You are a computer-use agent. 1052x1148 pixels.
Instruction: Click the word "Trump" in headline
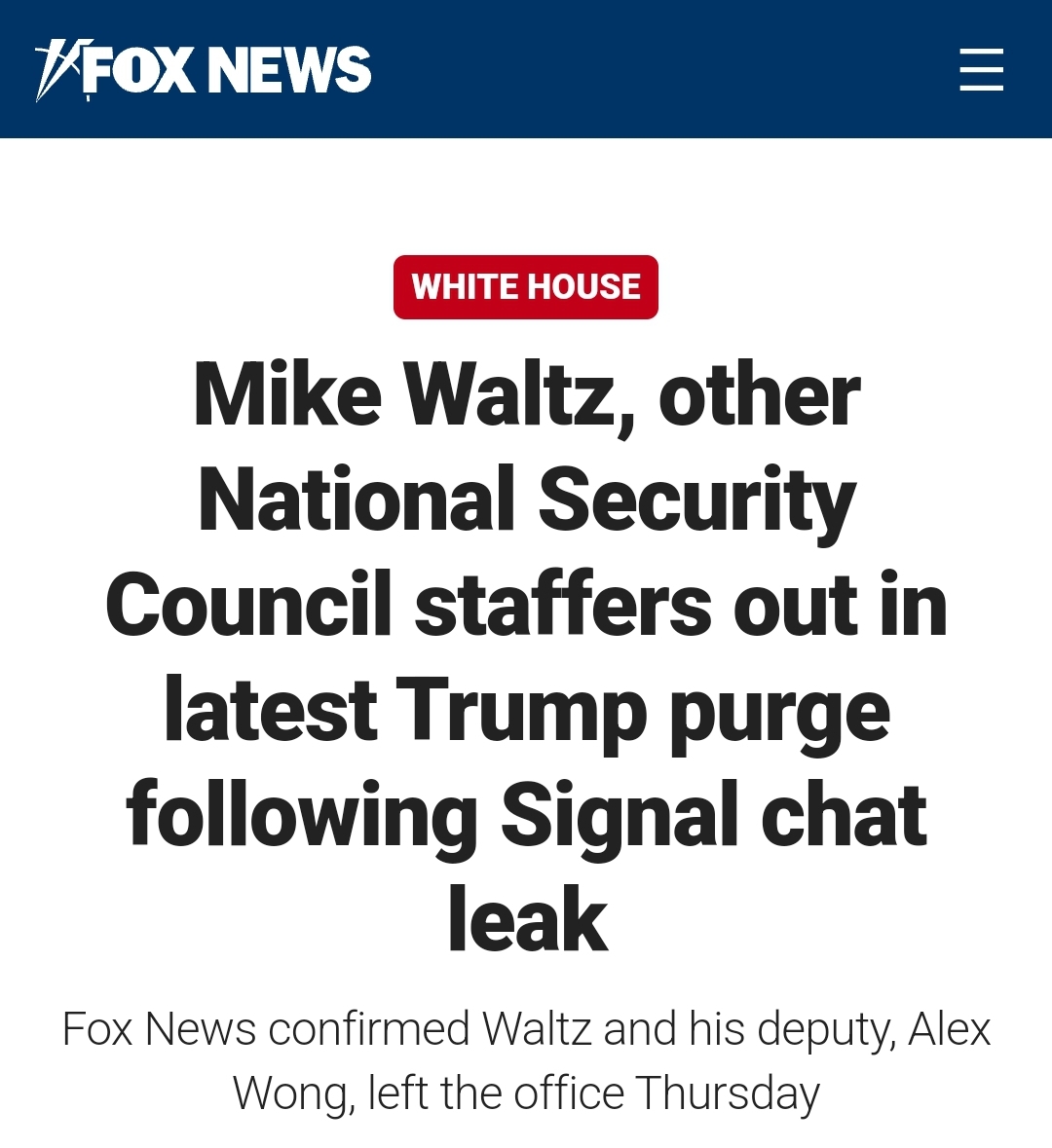click(521, 710)
